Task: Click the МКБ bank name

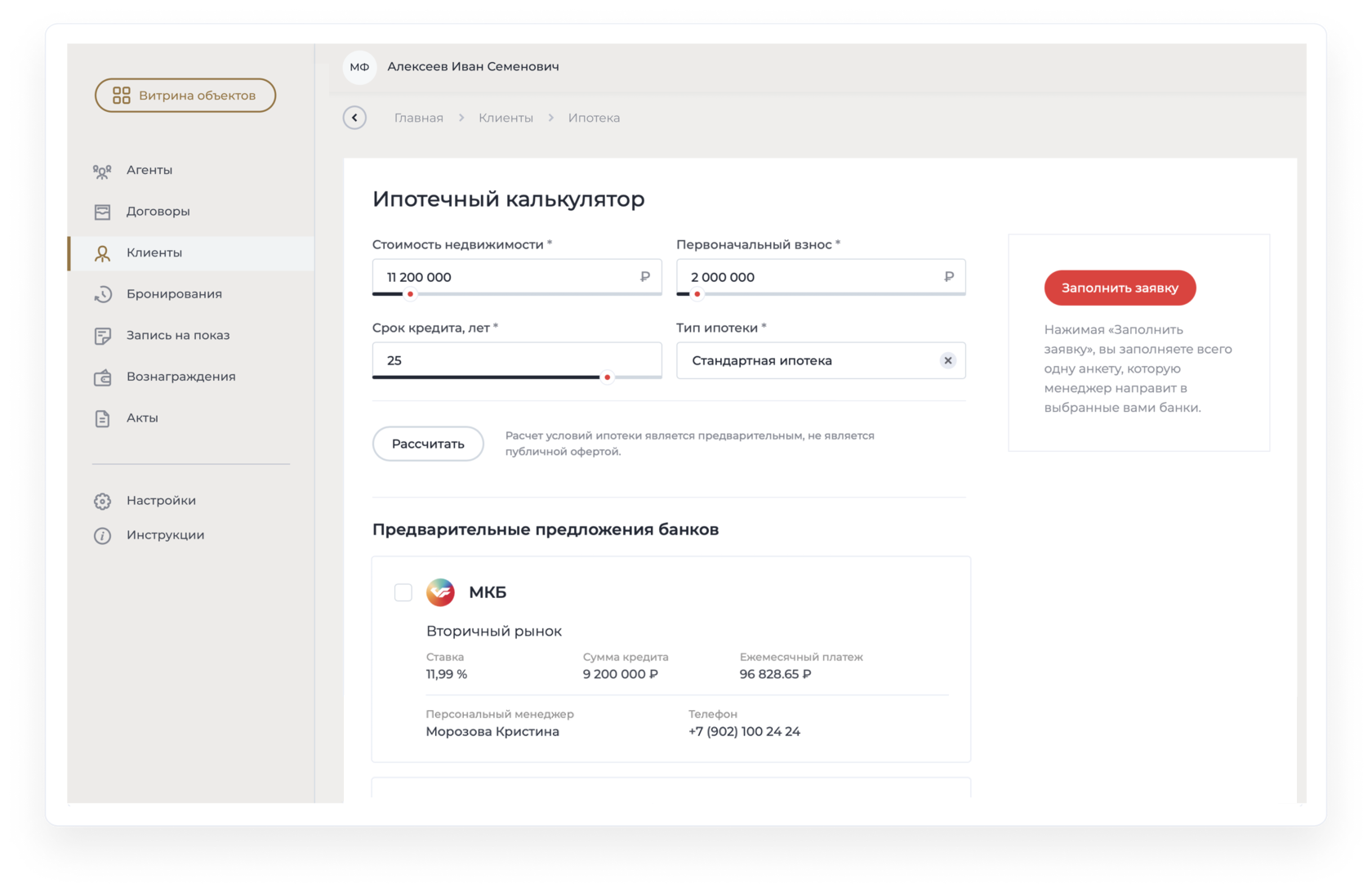Action: tap(488, 592)
